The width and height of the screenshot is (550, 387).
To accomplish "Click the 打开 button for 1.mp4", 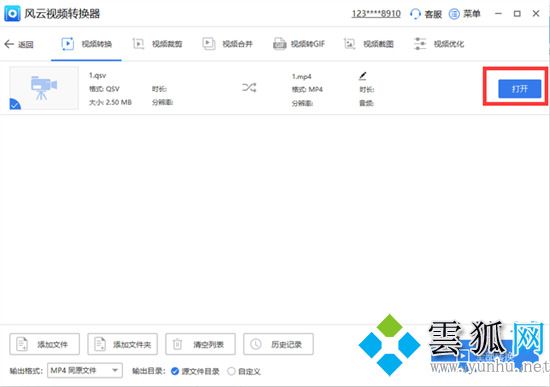I will coord(519,89).
